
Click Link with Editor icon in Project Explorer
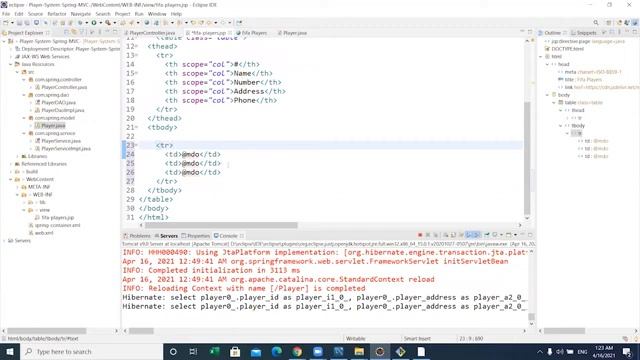tap(74, 32)
